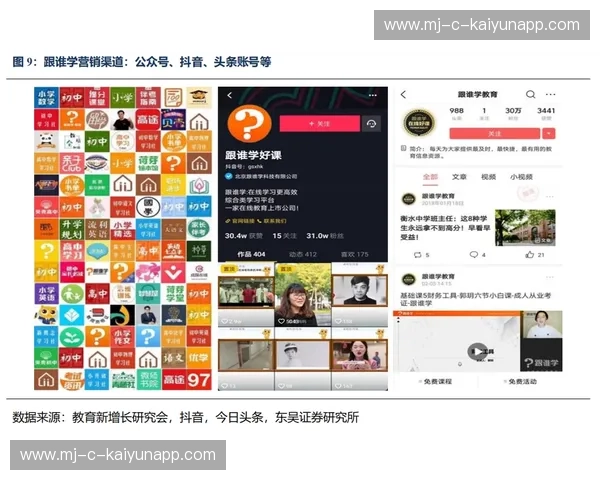
Task: Tap the round gold-black 跟谁学教育 profile avatar
Action: 419,123
